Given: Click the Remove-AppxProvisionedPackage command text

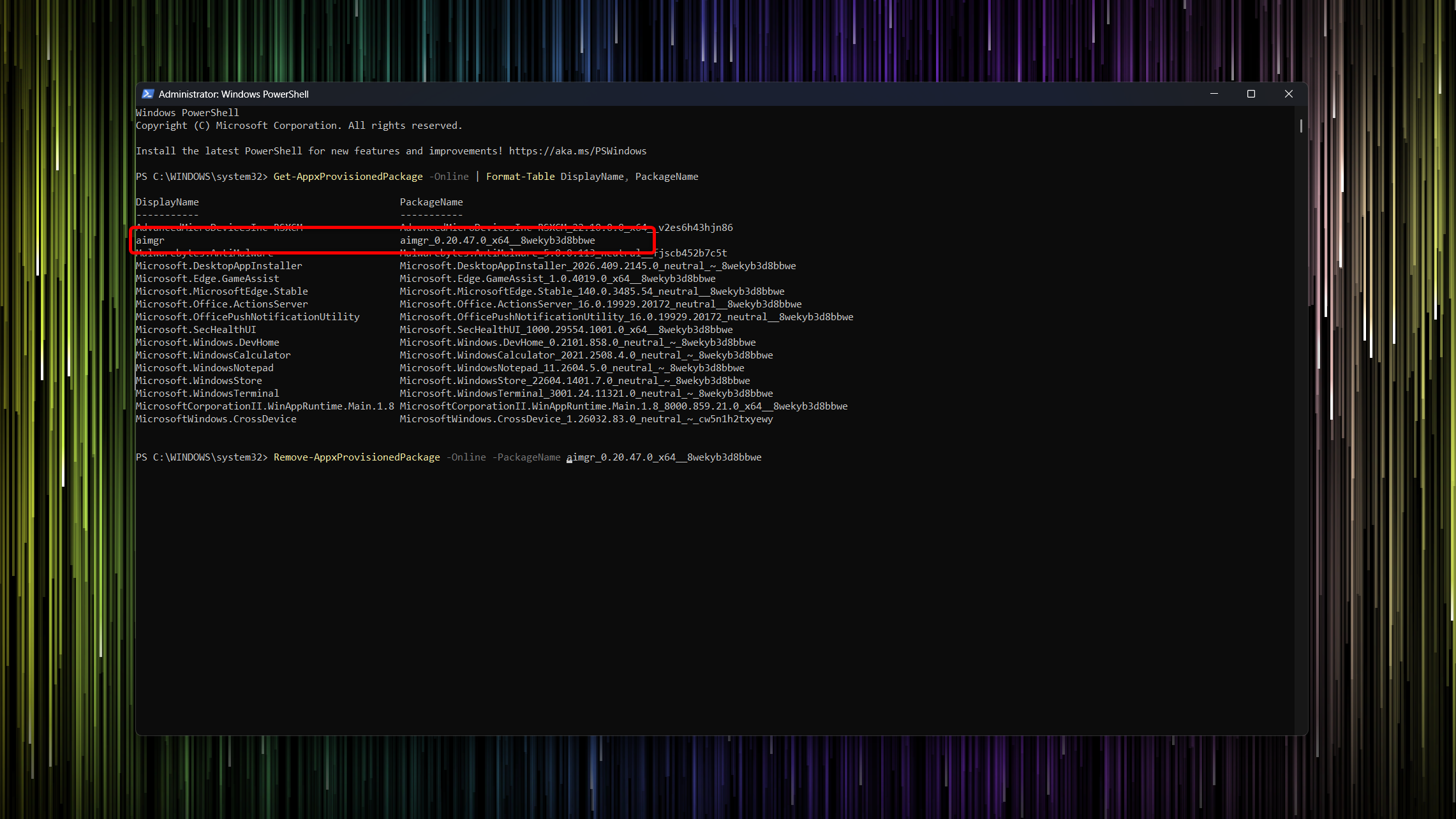Looking at the screenshot, I should pyautogui.click(x=357, y=457).
